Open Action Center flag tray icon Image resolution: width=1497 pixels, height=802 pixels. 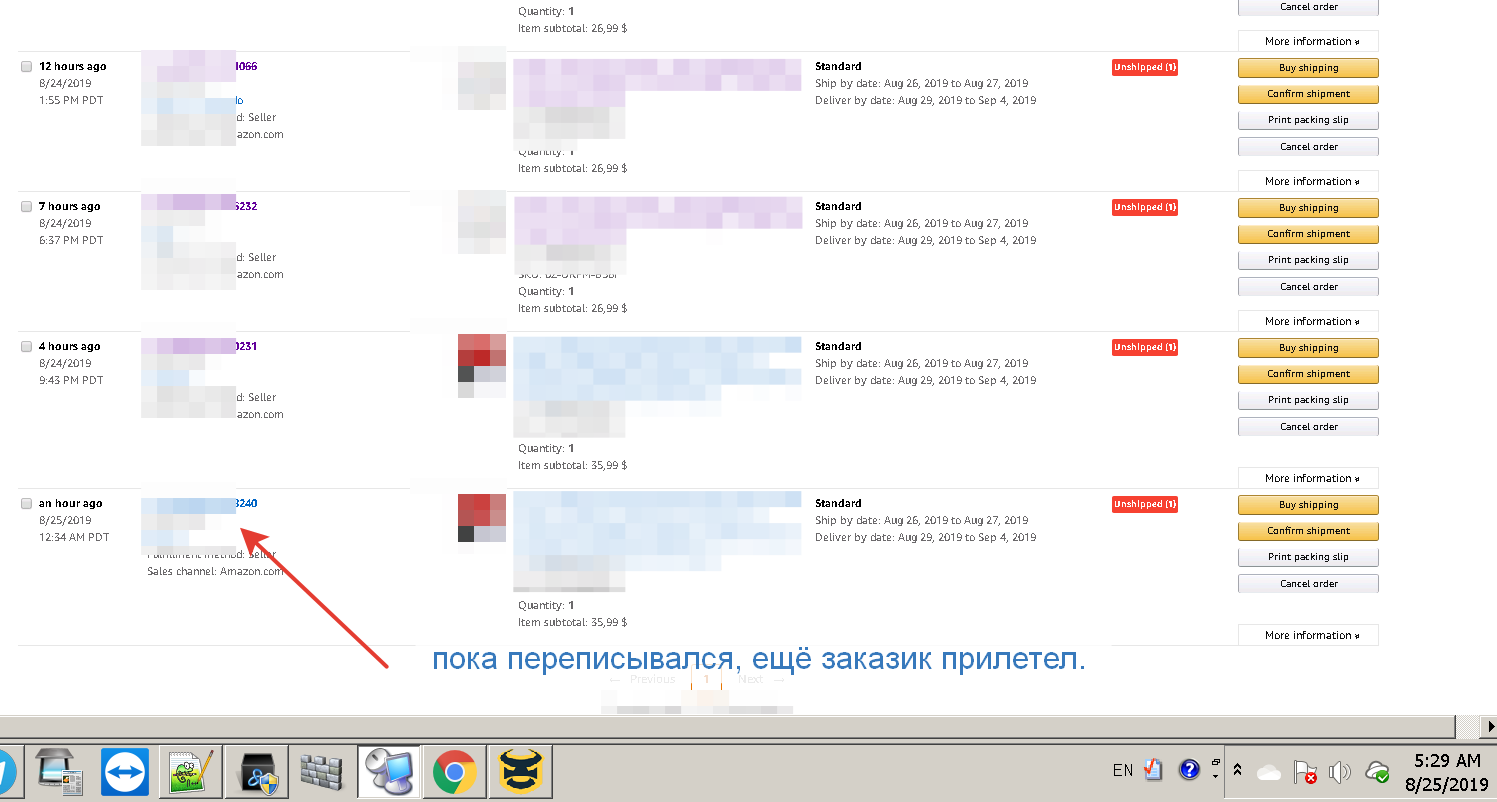(1305, 772)
